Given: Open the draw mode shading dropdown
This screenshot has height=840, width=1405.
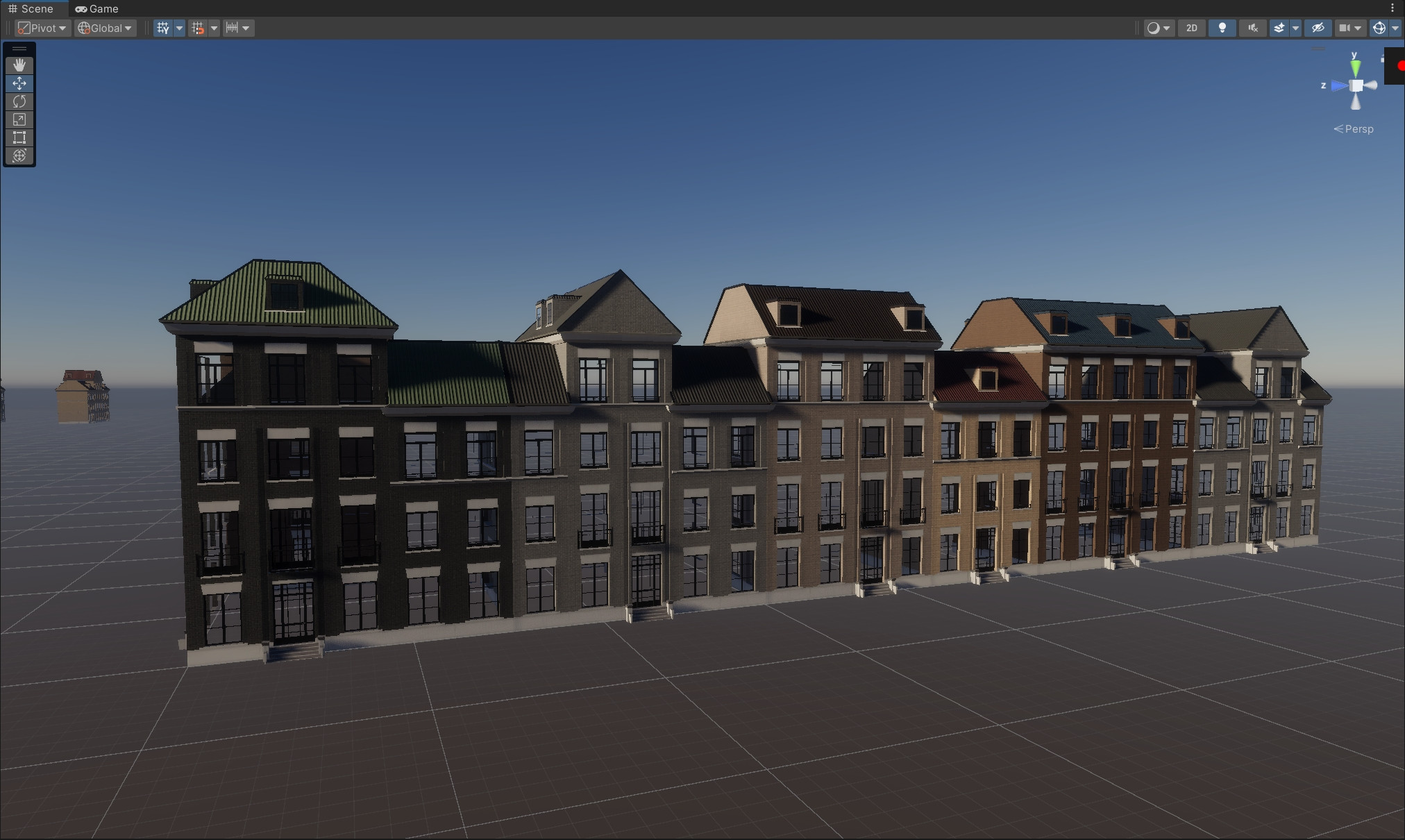Looking at the screenshot, I should coord(1159,28).
